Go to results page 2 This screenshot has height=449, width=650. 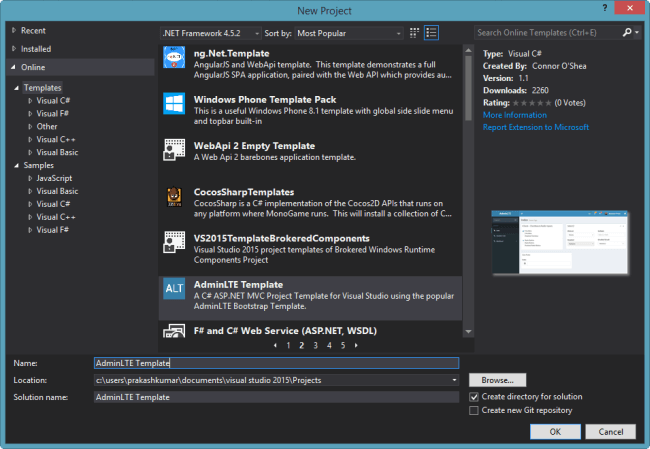[x=302, y=345]
